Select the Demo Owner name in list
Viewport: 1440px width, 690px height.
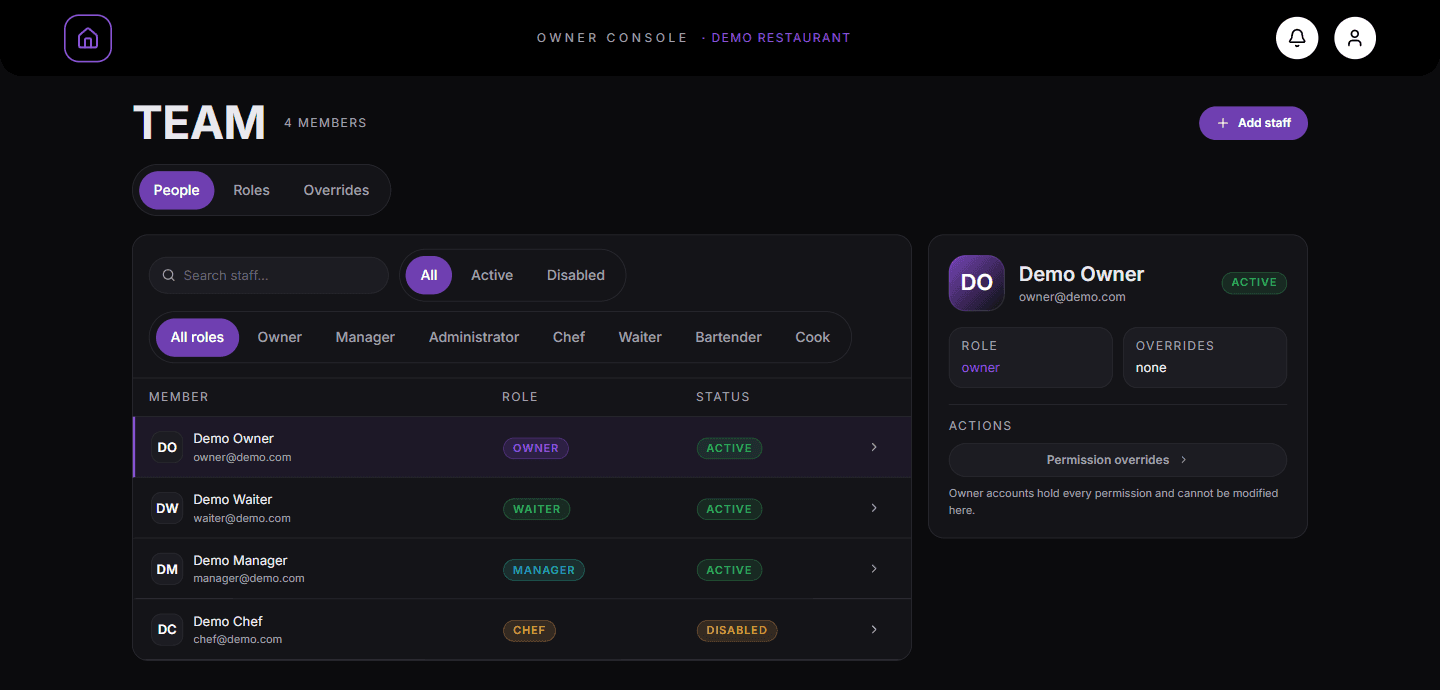(233, 438)
